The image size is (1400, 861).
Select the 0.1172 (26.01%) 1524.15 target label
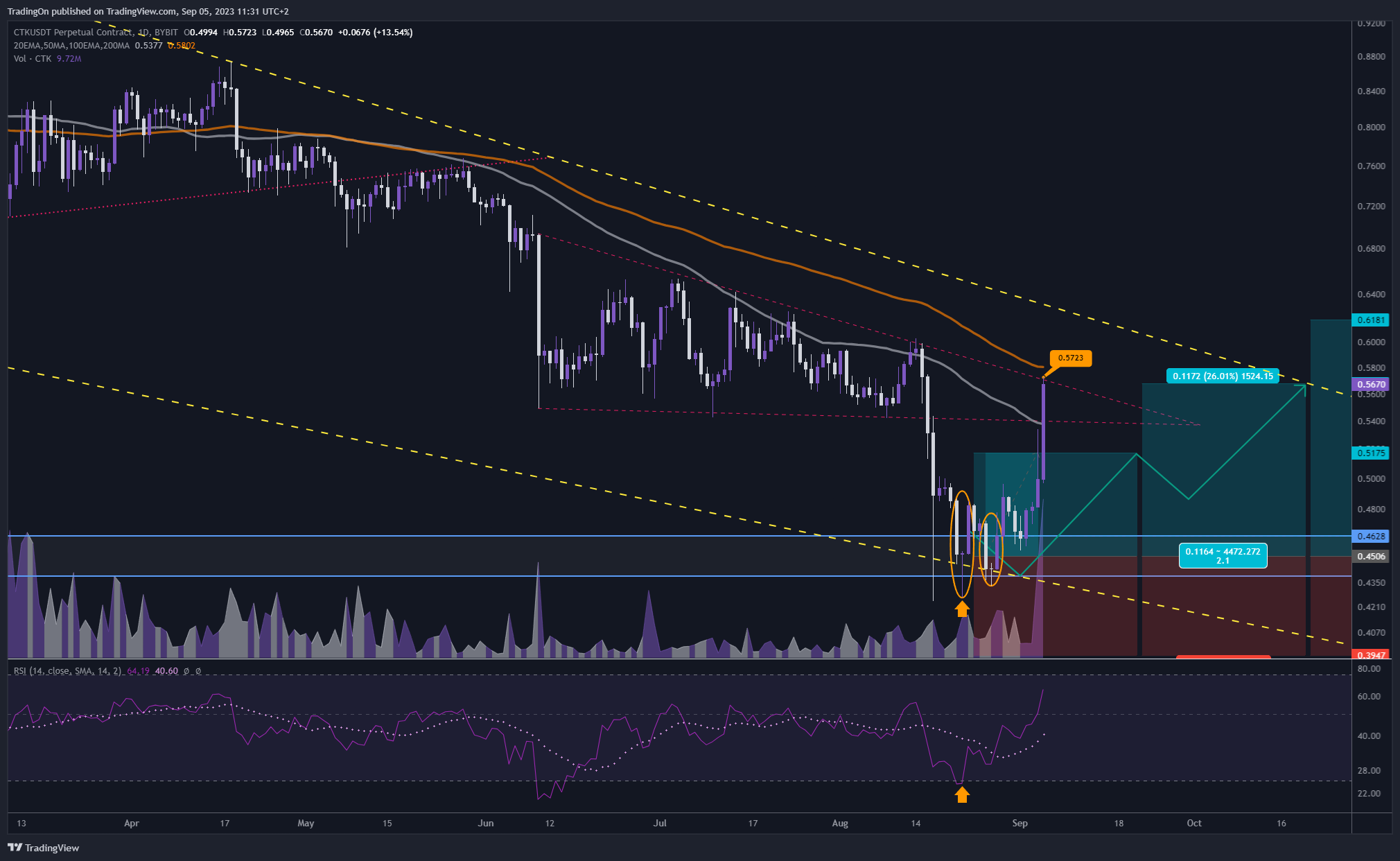1223,376
